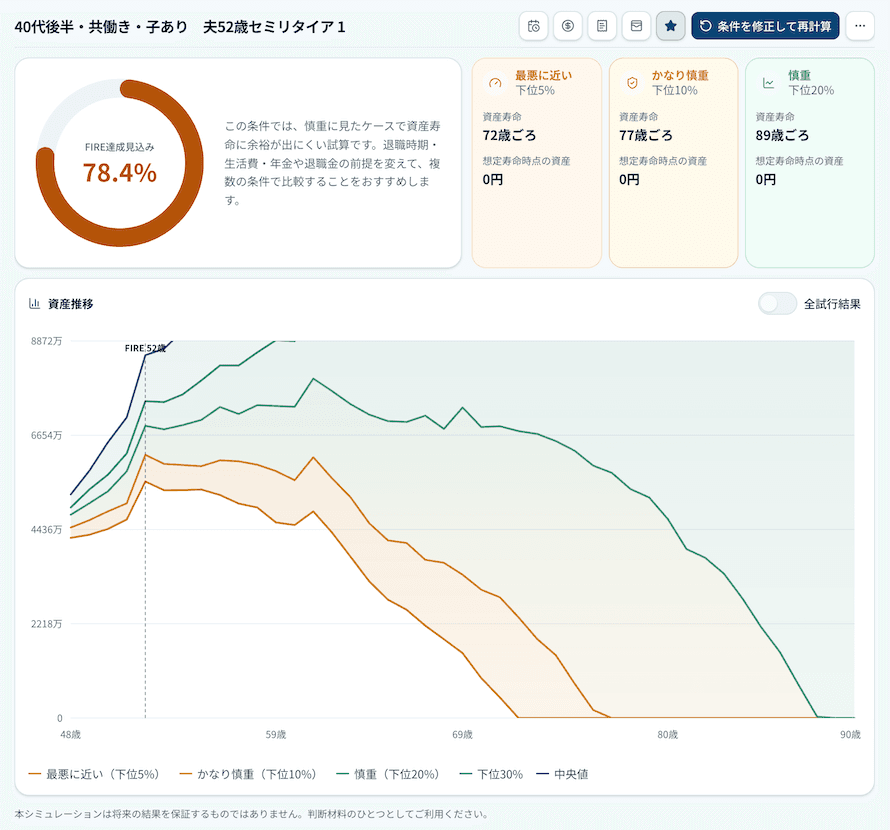Click the かなり慎重 shield icon

point(632,83)
